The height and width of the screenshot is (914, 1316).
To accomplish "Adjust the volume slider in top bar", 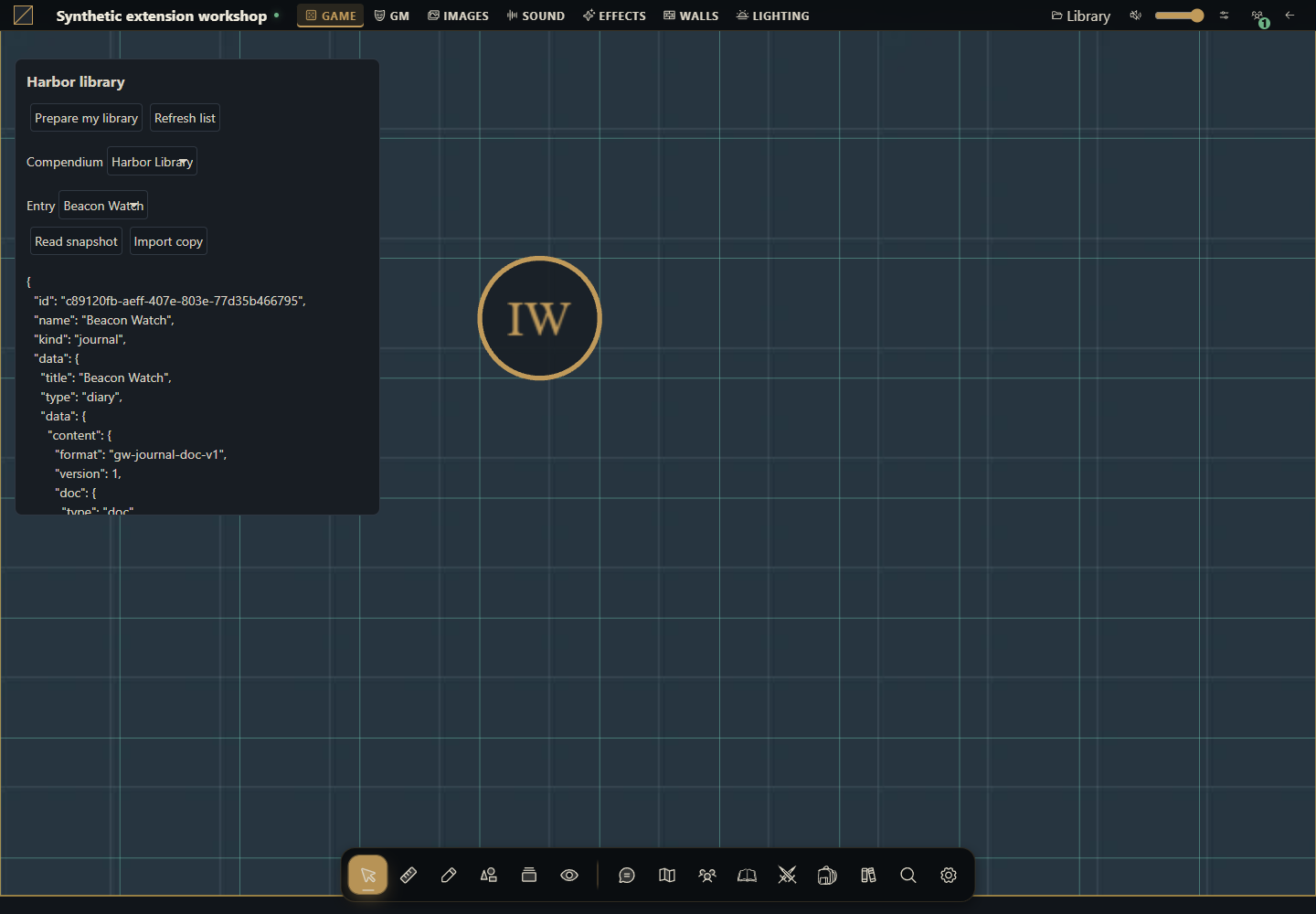I will pyautogui.click(x=1180, y=16).
